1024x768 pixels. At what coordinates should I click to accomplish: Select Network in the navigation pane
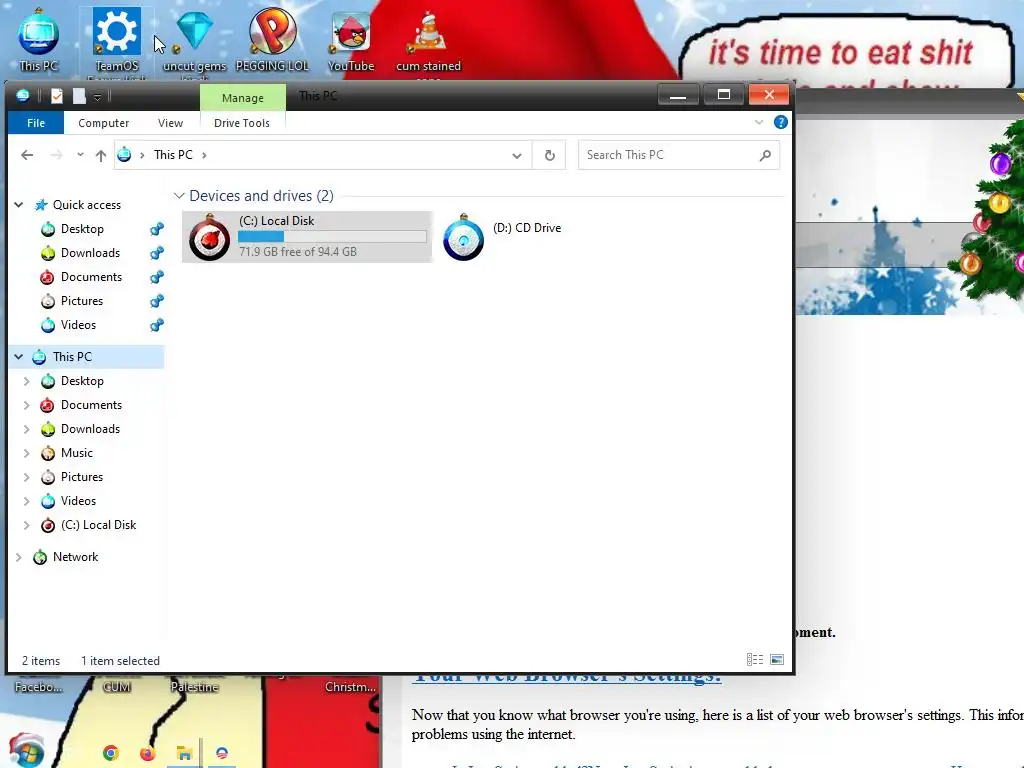point(75,557)
